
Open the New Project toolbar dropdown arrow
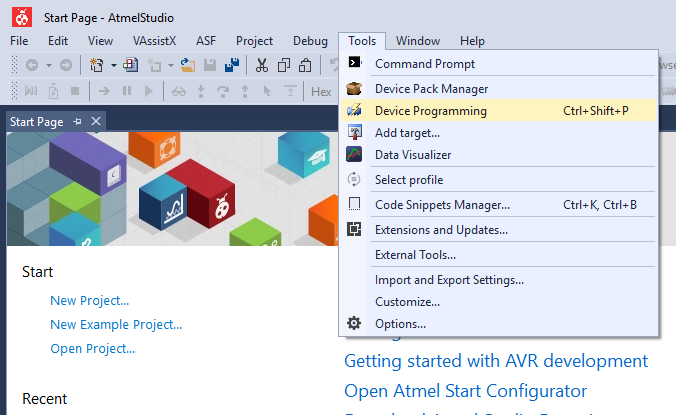point(114,66)
